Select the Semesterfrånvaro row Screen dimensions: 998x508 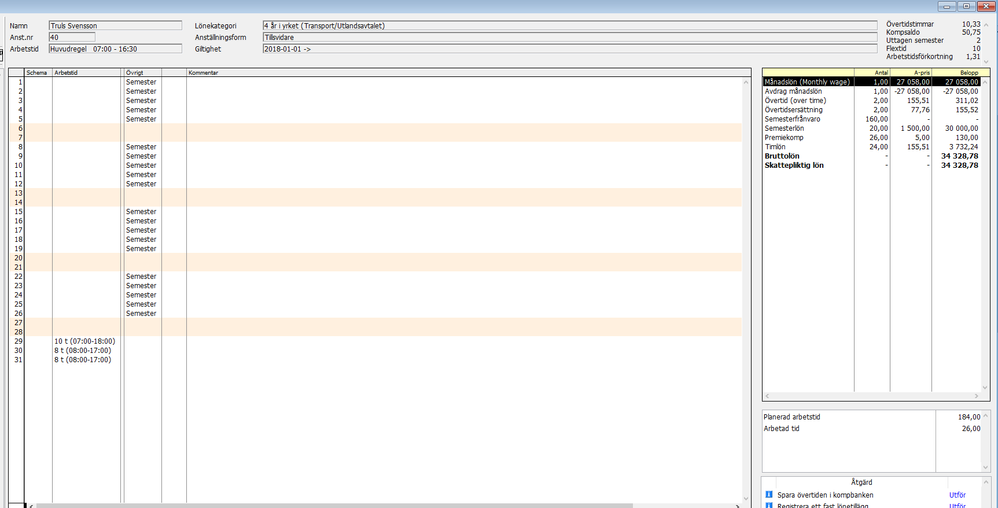(x=871, y=119)
